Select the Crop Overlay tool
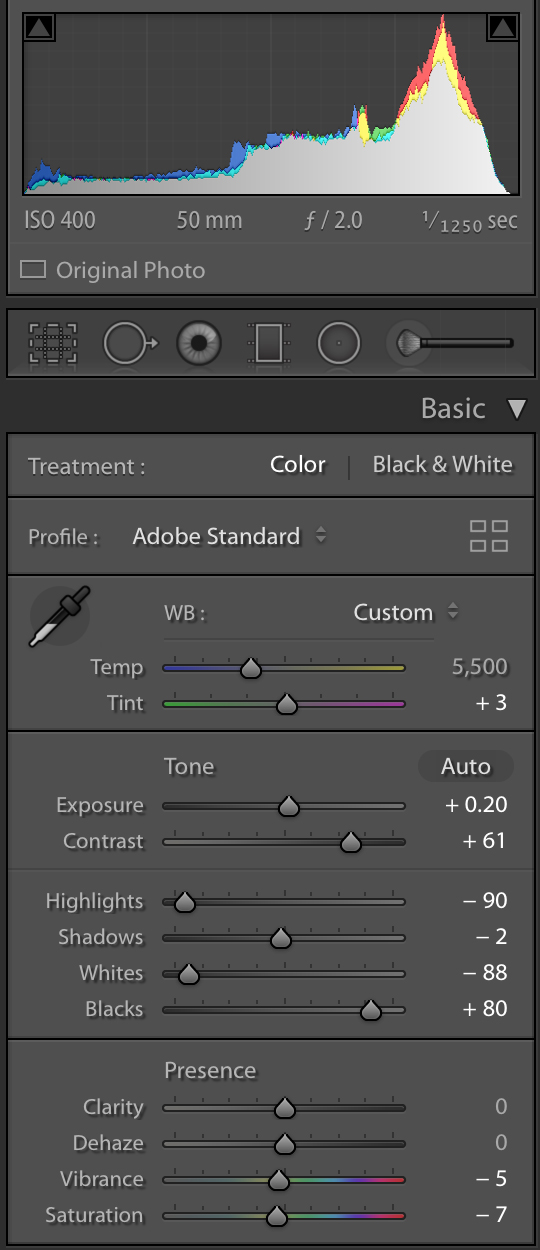Screen dimensions: 540x1250 click(x=52, y=344)
